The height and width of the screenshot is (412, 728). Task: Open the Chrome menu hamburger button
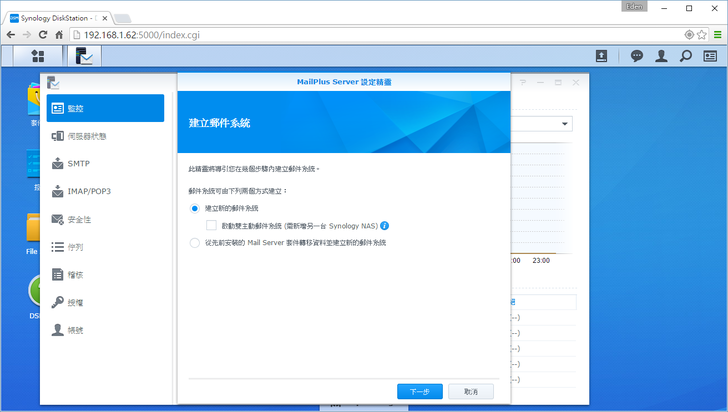(x=717, y=34)
